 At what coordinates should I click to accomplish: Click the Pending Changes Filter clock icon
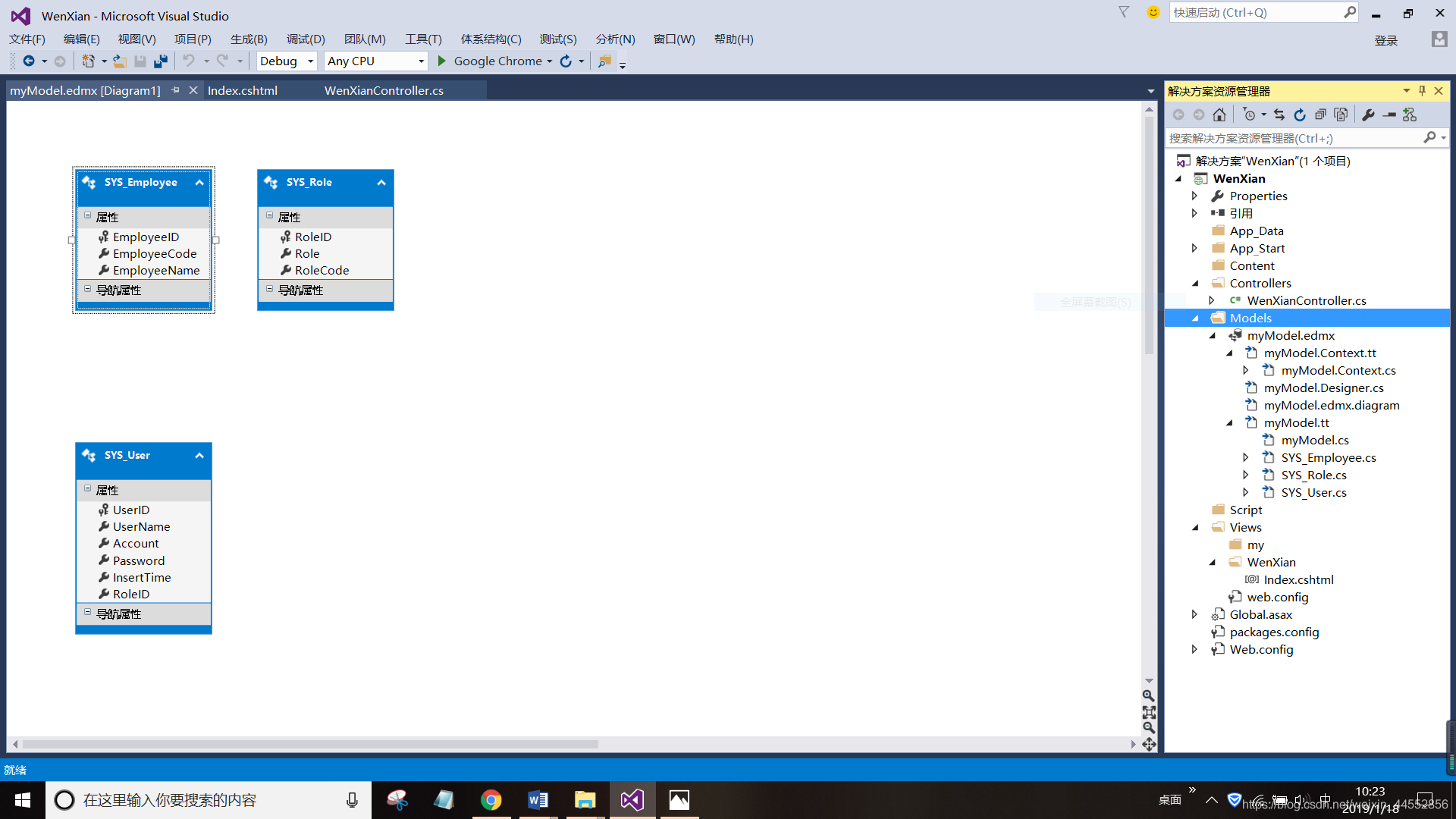[x=1250, y=115]
